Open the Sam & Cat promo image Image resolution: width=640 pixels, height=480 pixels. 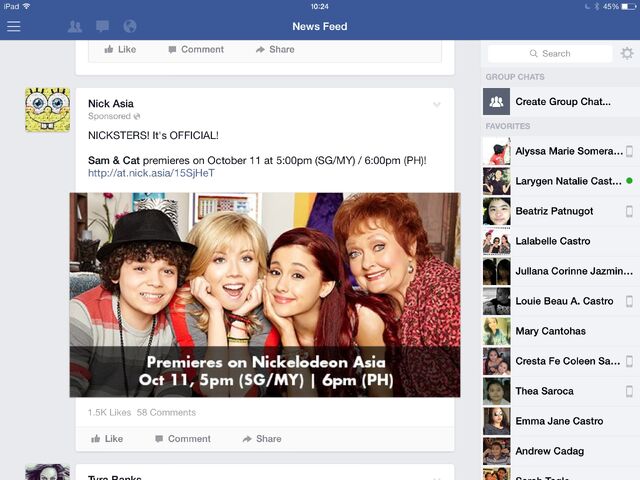click(x=265, y=295)
